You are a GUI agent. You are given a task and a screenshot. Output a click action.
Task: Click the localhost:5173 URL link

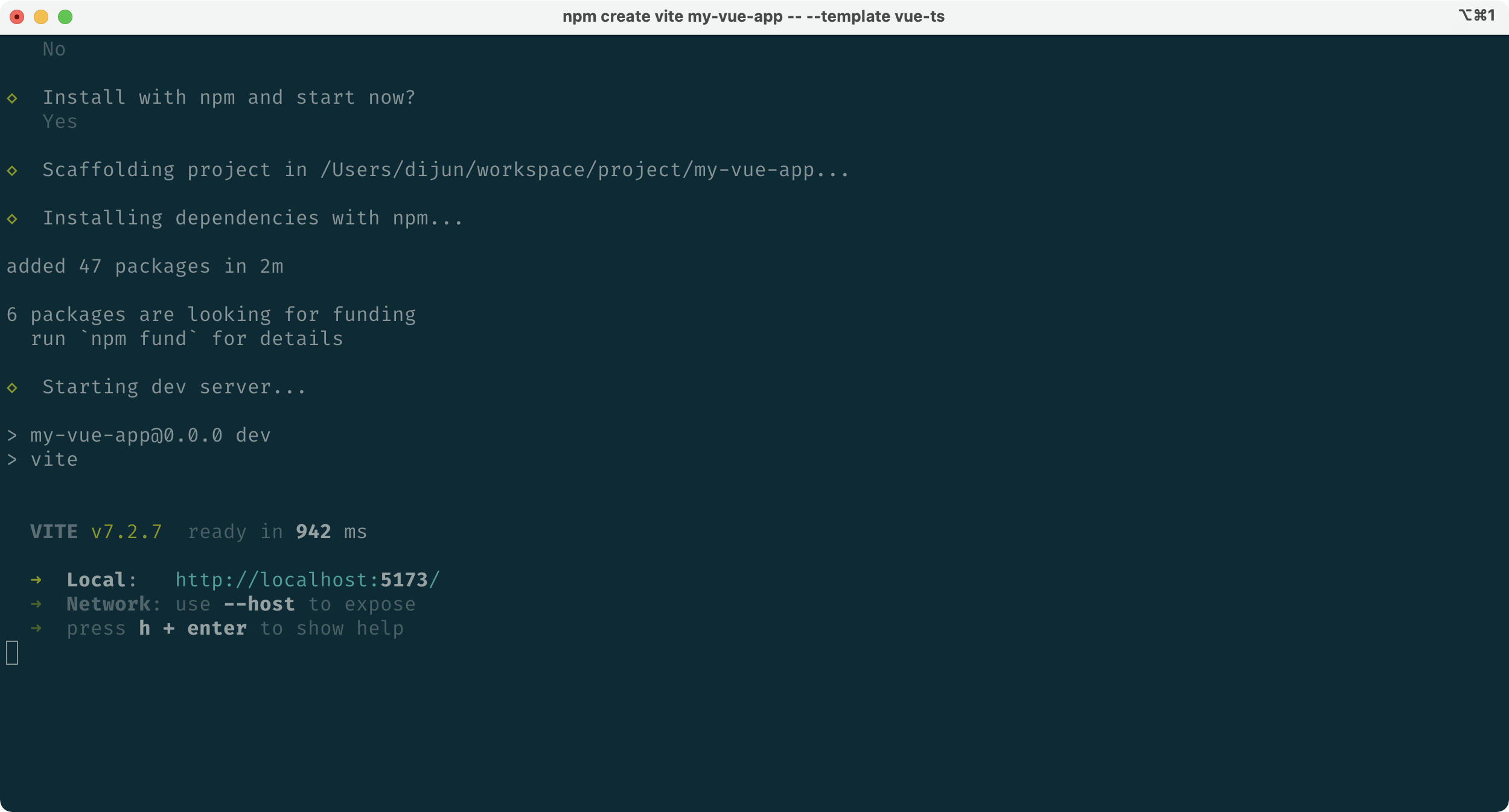coord(307,580)
